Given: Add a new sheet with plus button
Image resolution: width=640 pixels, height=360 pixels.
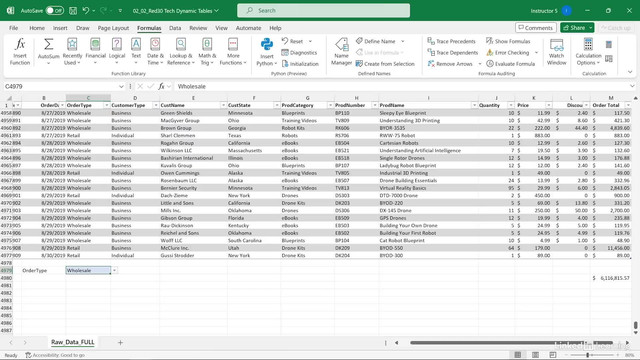Looking at the screenshot, I should coord(120,342).
